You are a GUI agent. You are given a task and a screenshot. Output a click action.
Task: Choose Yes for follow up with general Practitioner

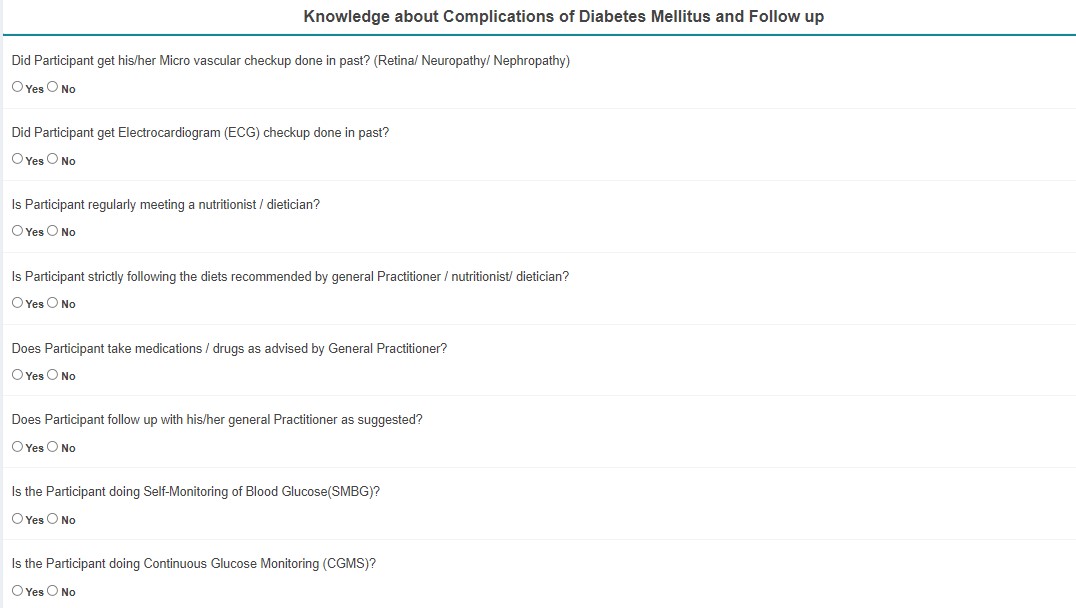17,447
